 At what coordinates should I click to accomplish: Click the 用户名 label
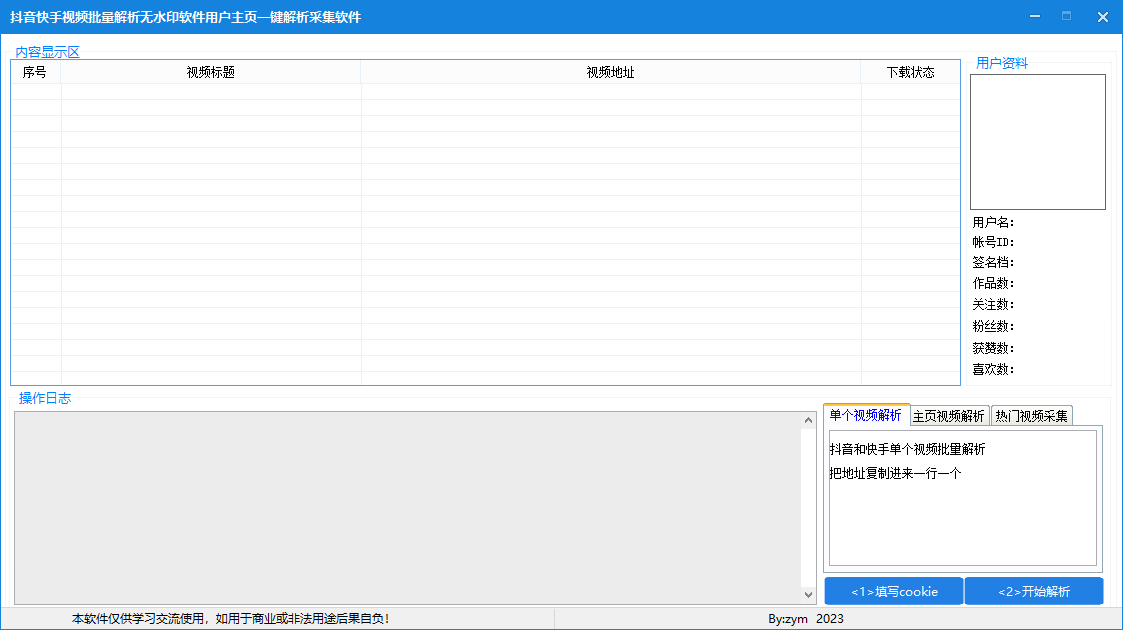(x=993, y=223)
